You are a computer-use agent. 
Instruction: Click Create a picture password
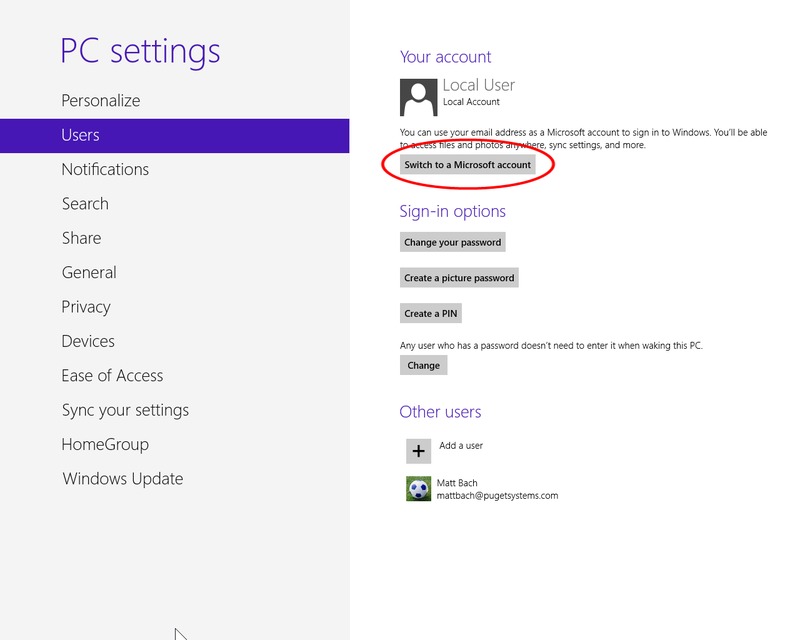click(459, 278)
